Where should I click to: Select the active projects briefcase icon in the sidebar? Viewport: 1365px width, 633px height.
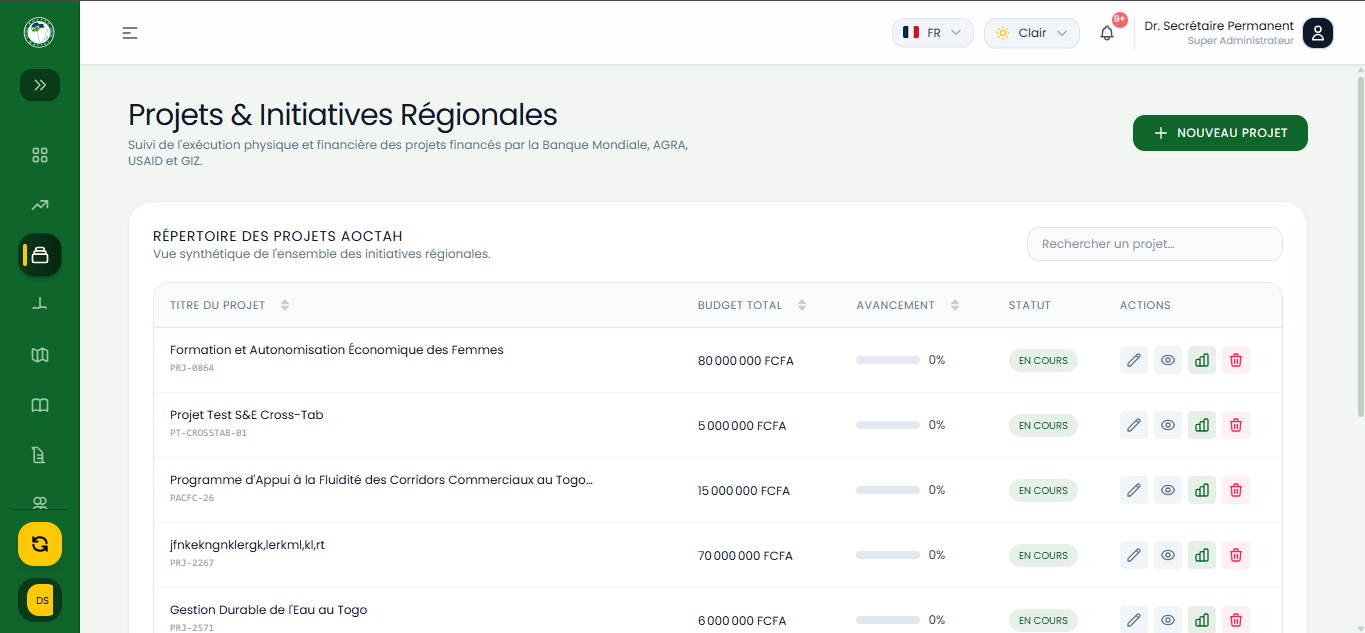[40, 255]
